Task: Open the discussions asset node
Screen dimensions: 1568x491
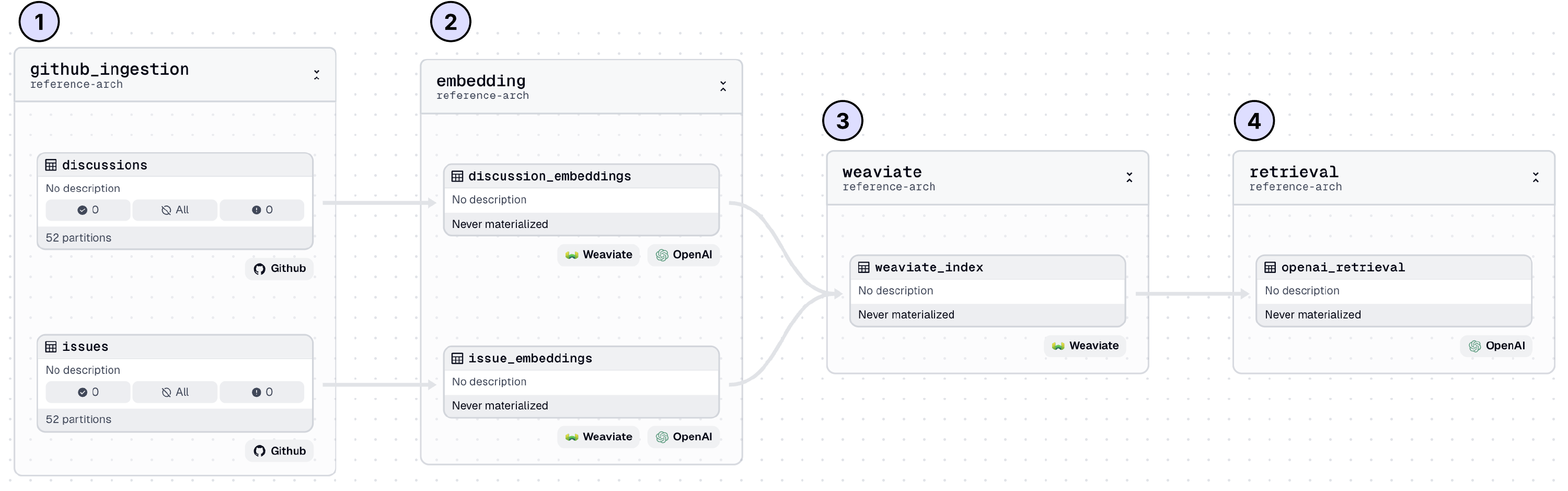Action: point(105,165)
